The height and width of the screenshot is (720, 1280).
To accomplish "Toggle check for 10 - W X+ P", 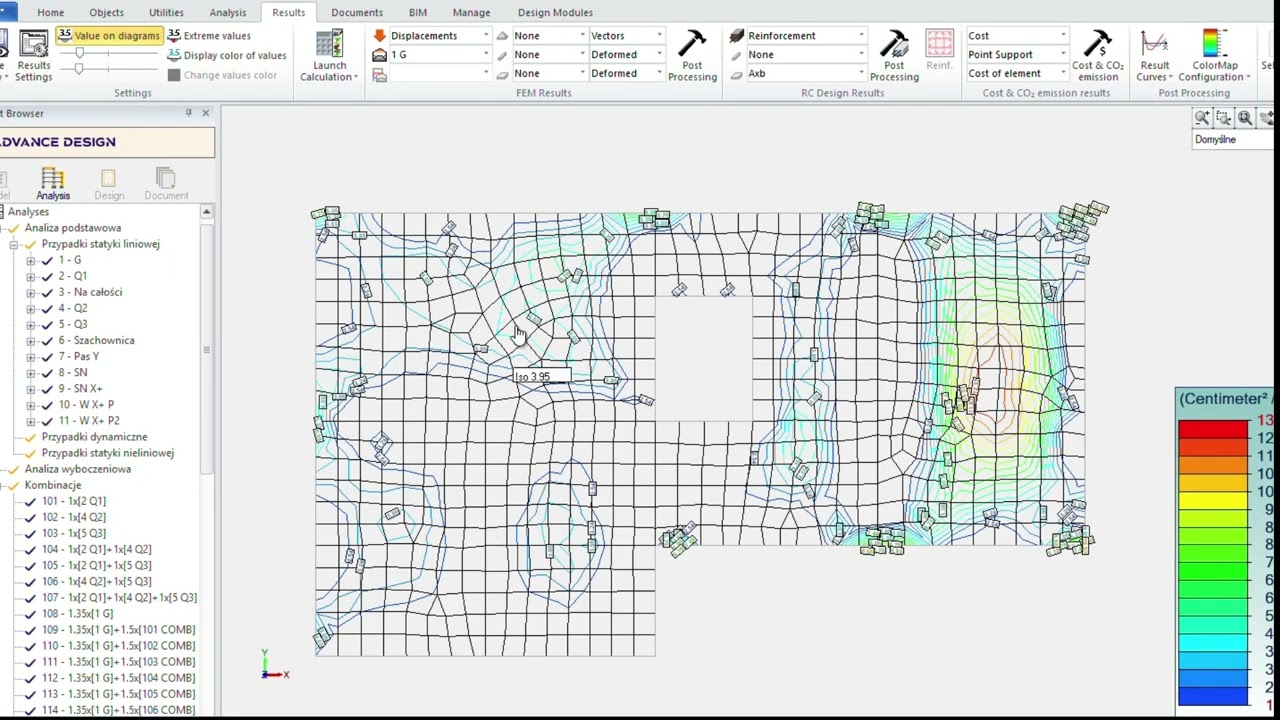I will (46, 405).
